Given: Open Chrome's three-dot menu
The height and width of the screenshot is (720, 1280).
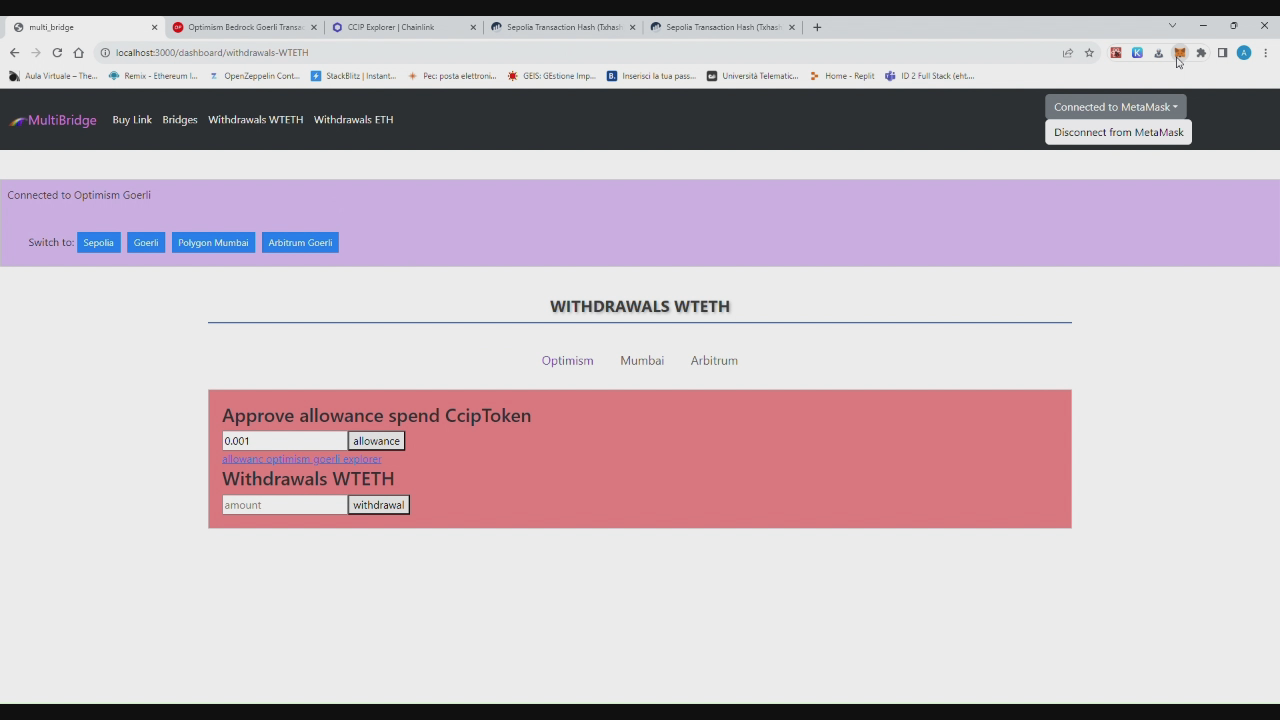Looking at the screenshot, I should point(1265,53).
